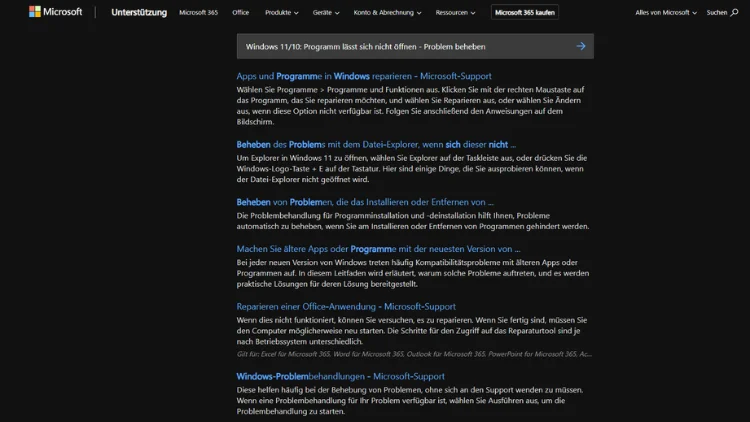The height and width of the screenshot is (422, 750).
Task: Click the text starting 'Bei jeder neuen Version'
Action: tap(413, 273)
